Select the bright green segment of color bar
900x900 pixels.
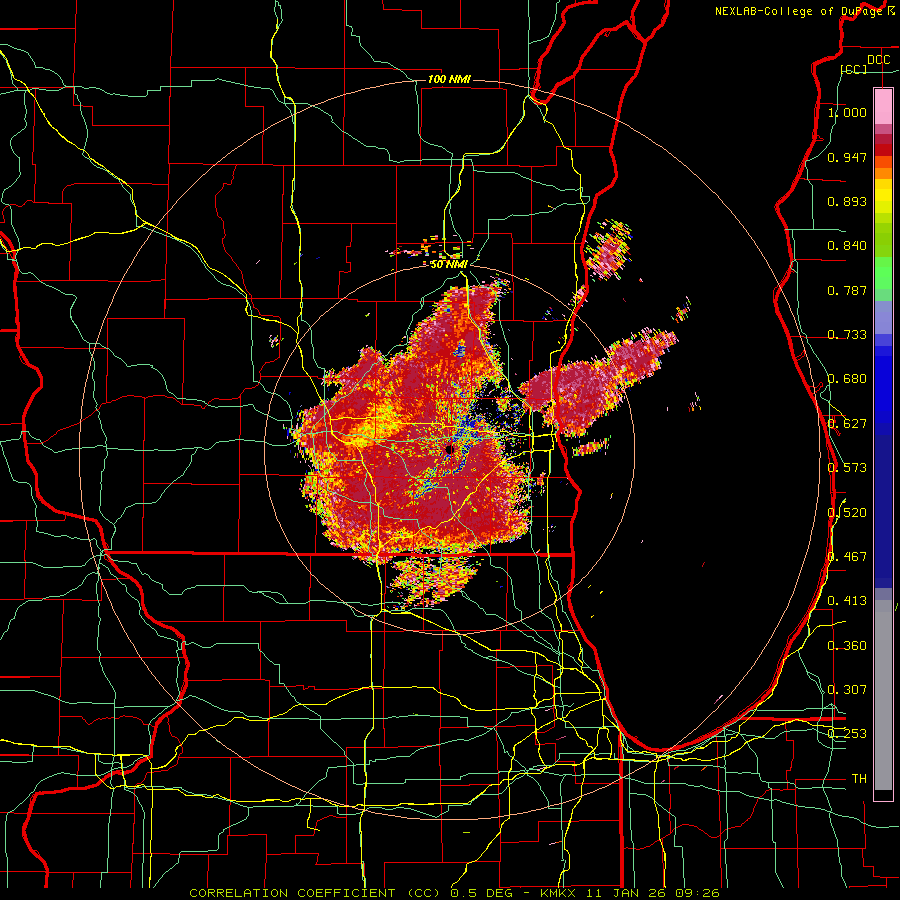(883, 273)
